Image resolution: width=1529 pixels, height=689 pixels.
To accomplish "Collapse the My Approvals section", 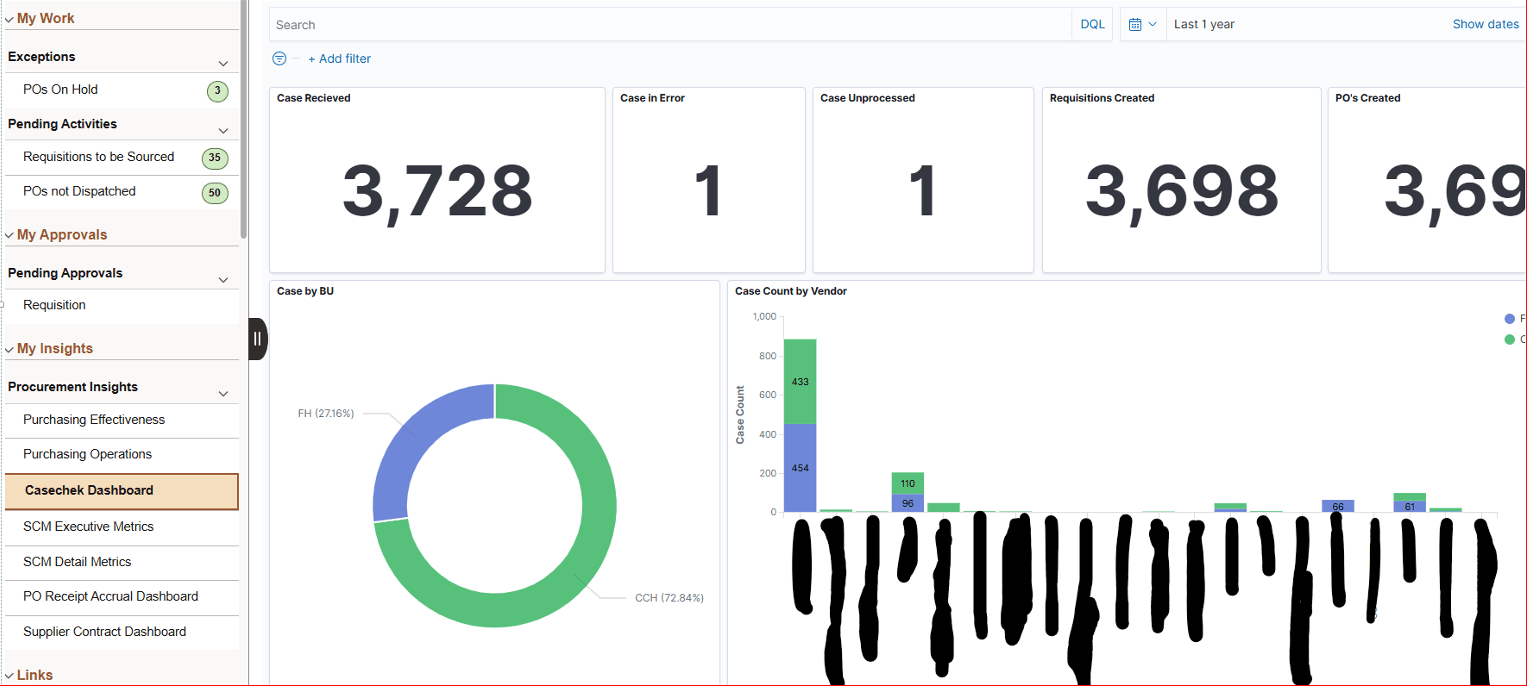I will (x=9, y=235).
